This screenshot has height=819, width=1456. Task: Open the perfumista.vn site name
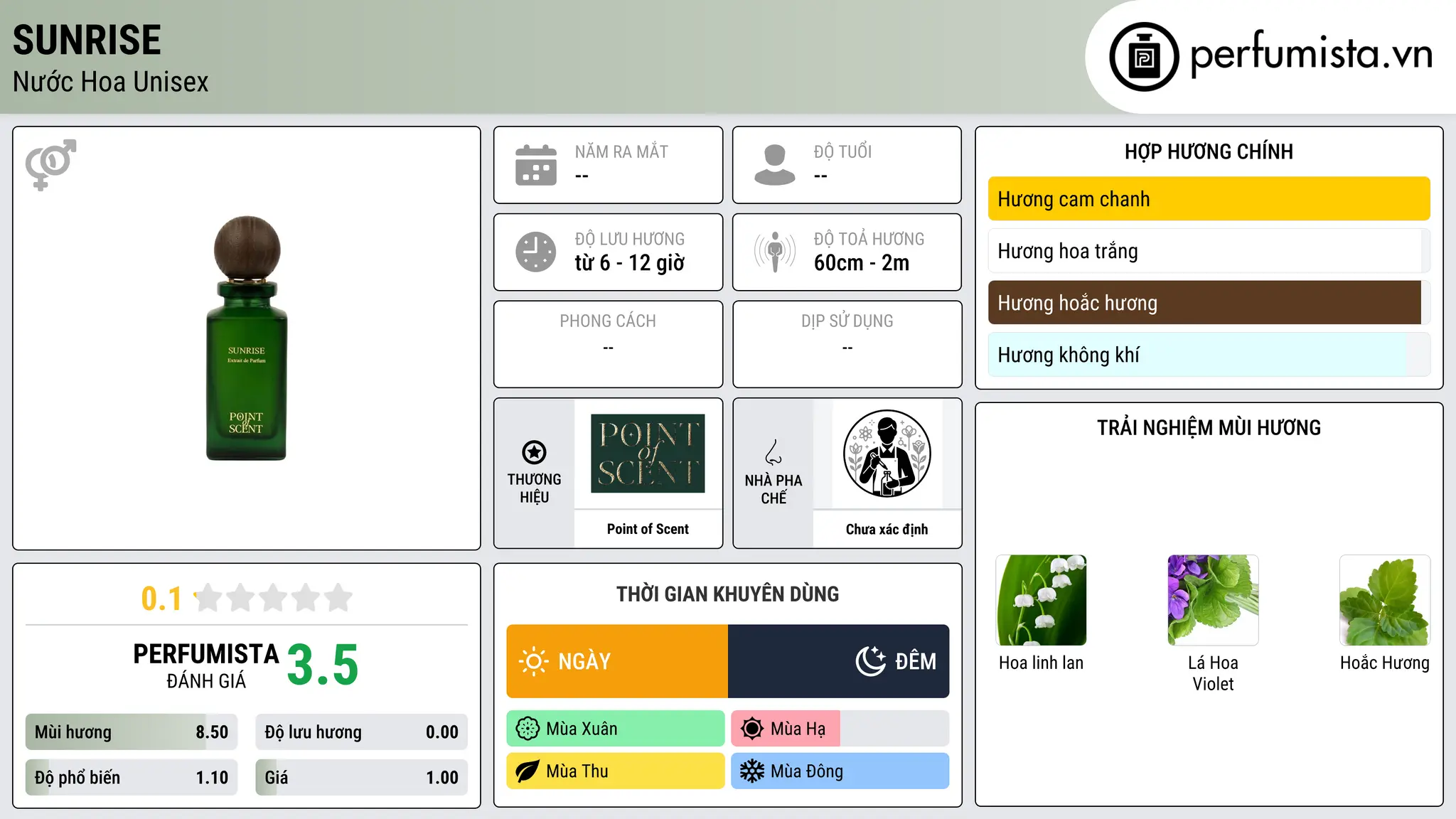1311,54
